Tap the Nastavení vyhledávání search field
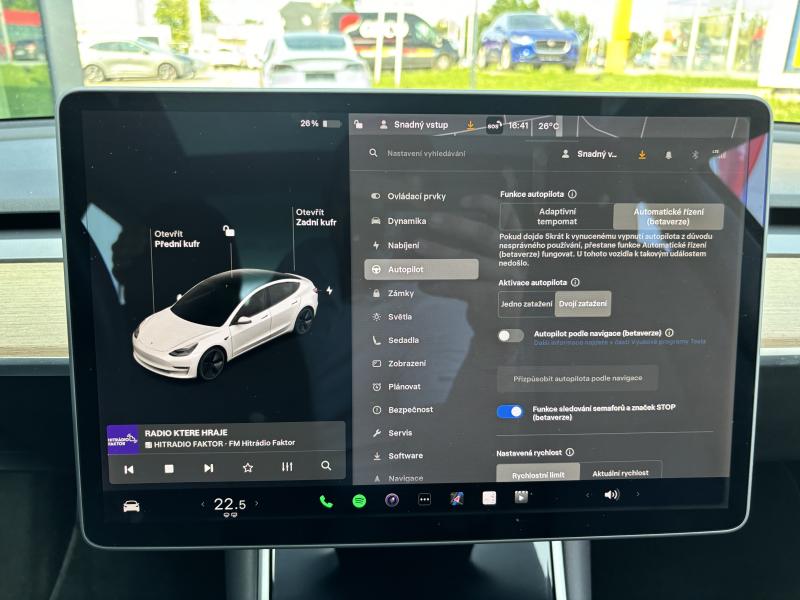 (426, 153)
